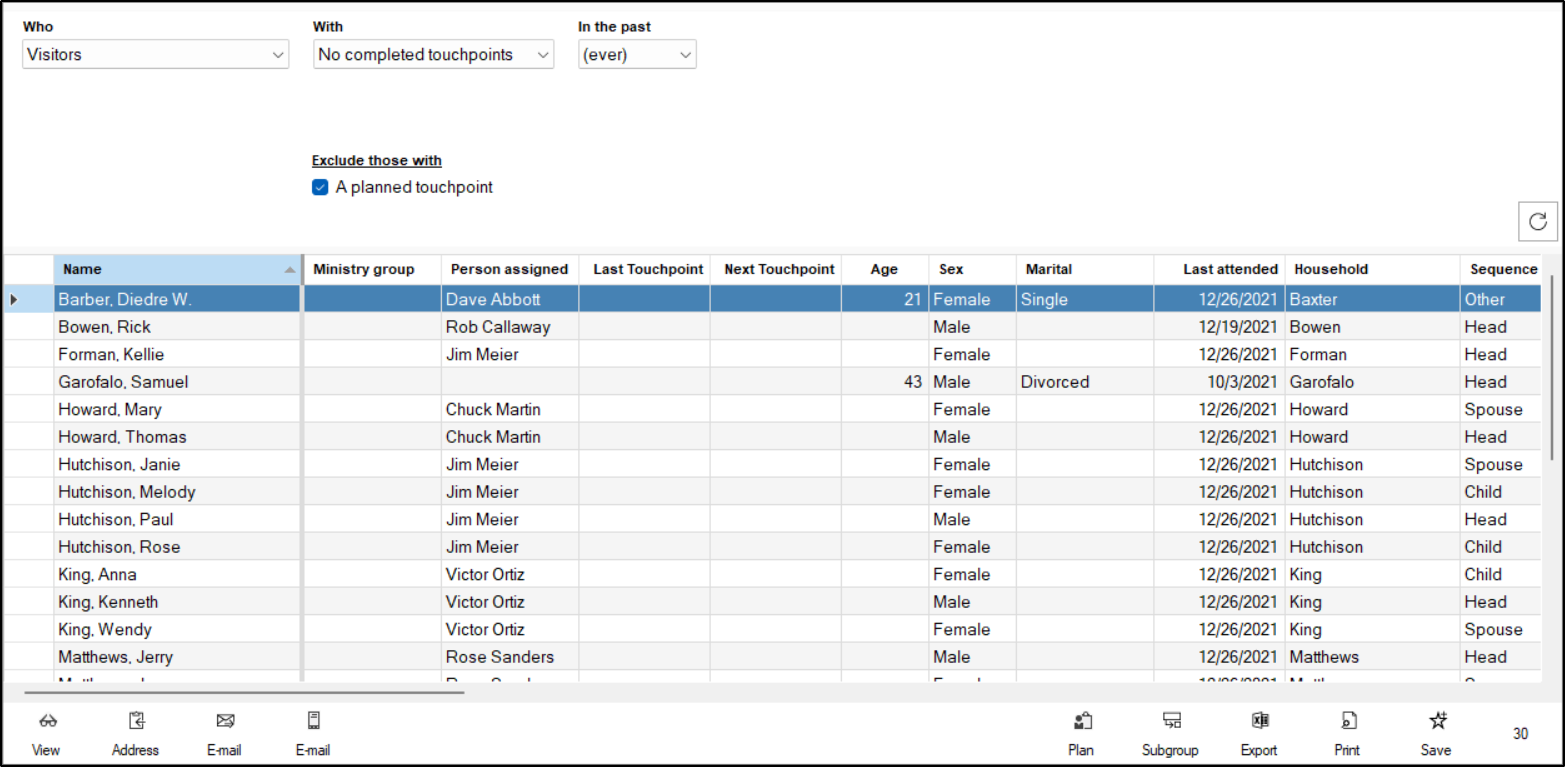The image size is (1565, 767).
Task: Click the E-mail icon with mobile phone
Action: (x=313, y=722)
